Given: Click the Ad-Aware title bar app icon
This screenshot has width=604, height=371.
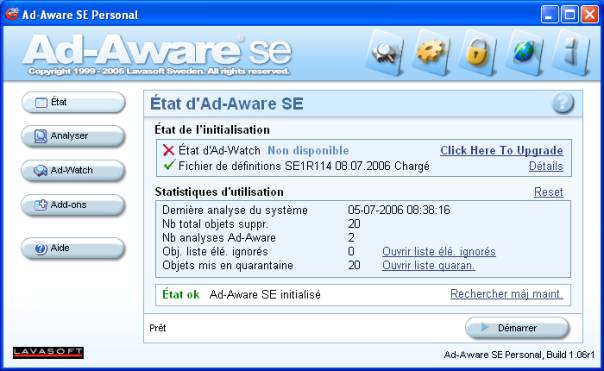Looking at the screenshot, I should pos(12,14).
